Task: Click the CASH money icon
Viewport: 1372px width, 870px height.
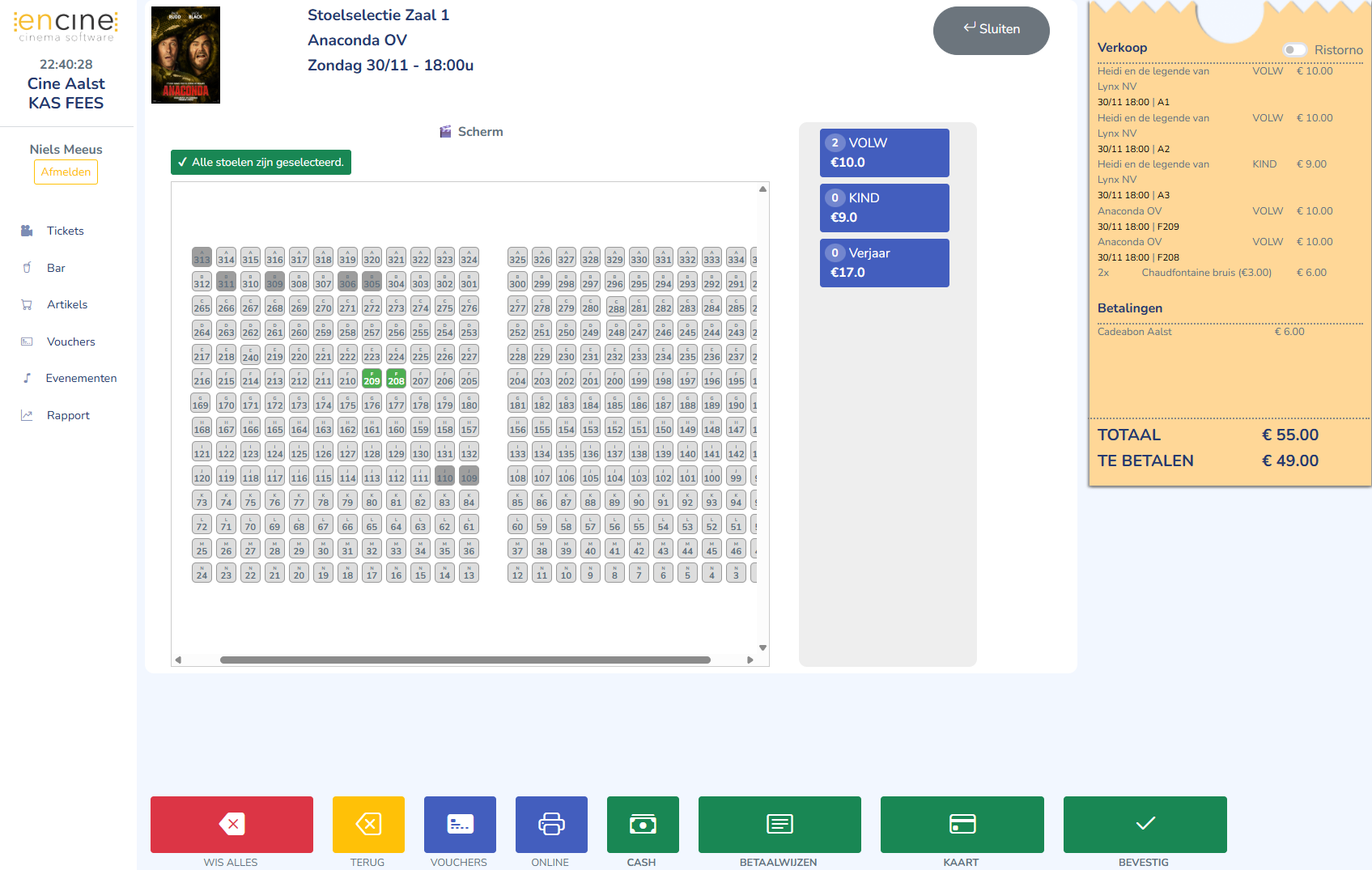Action: pyautogui.click(x=642, y=823)
